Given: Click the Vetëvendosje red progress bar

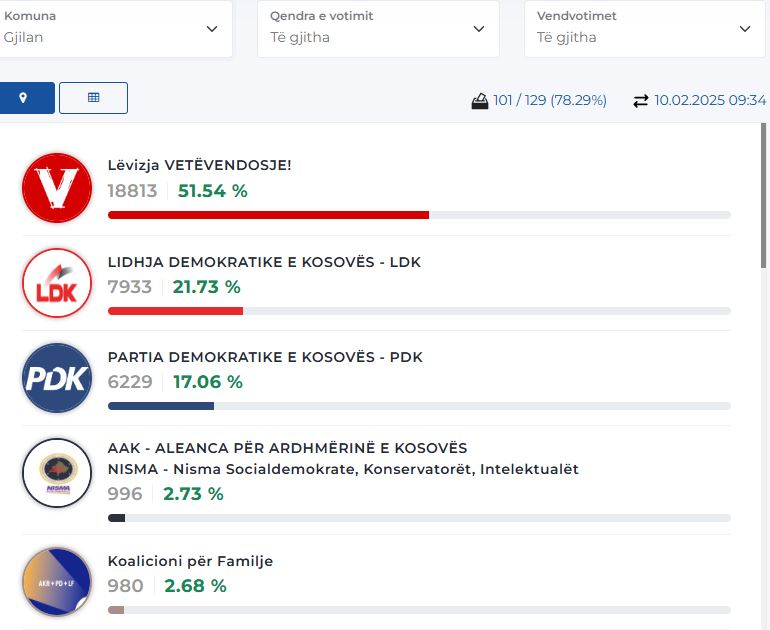Looking at the screenshot, I should [x=268, y=215].
